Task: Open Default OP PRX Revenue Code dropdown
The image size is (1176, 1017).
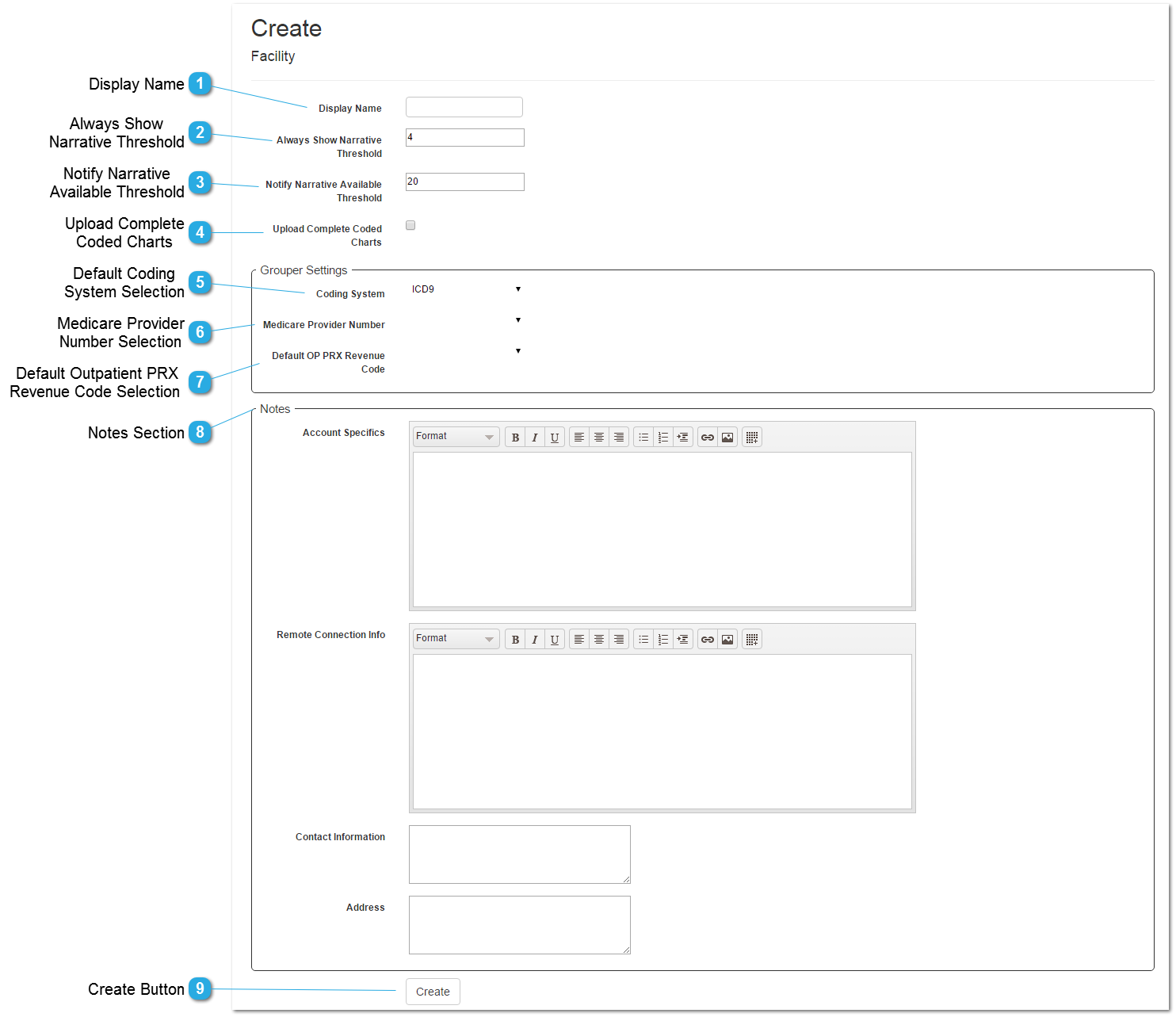Action: point(467,351)
